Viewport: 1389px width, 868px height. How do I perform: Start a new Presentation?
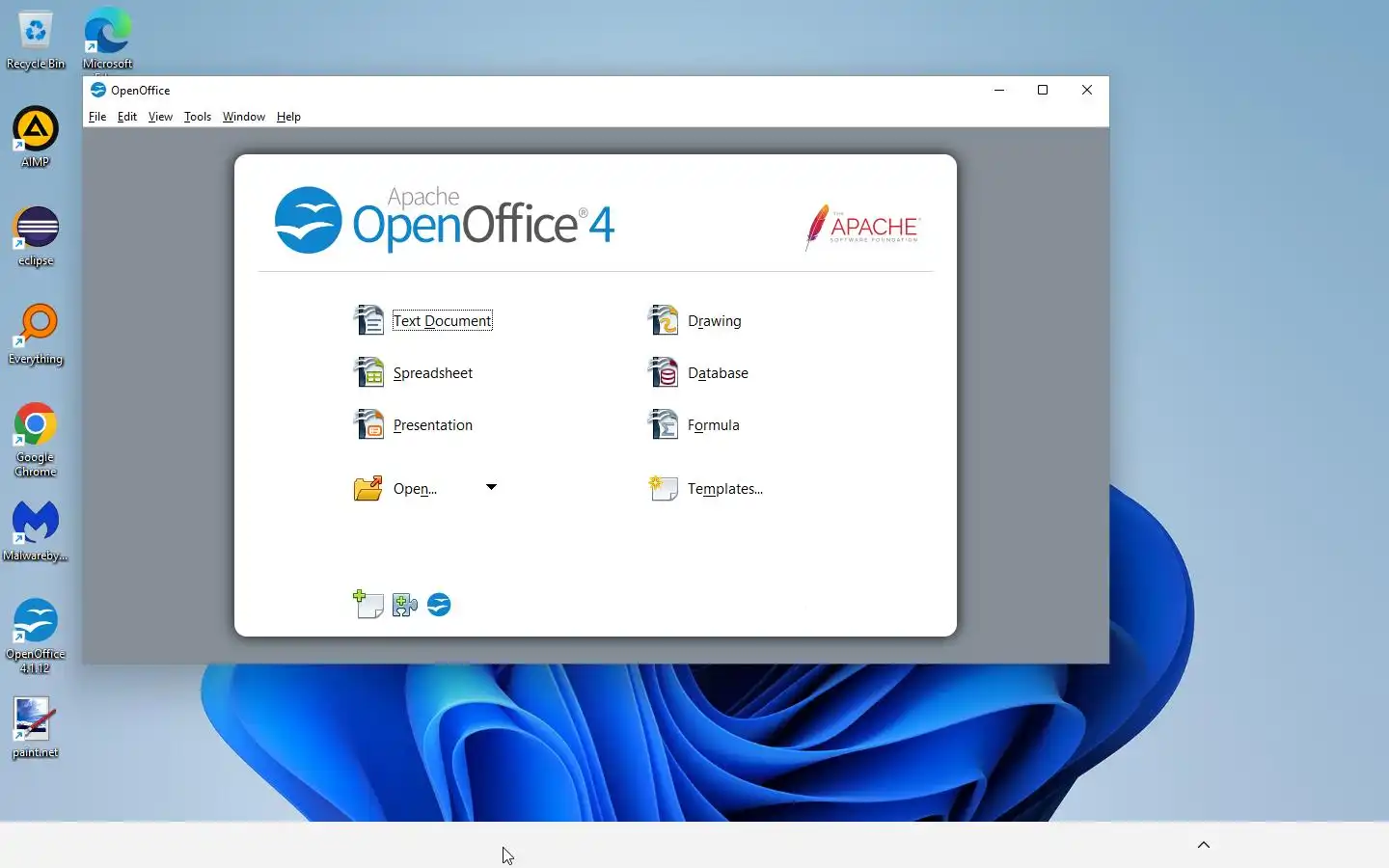click(432, 424)
